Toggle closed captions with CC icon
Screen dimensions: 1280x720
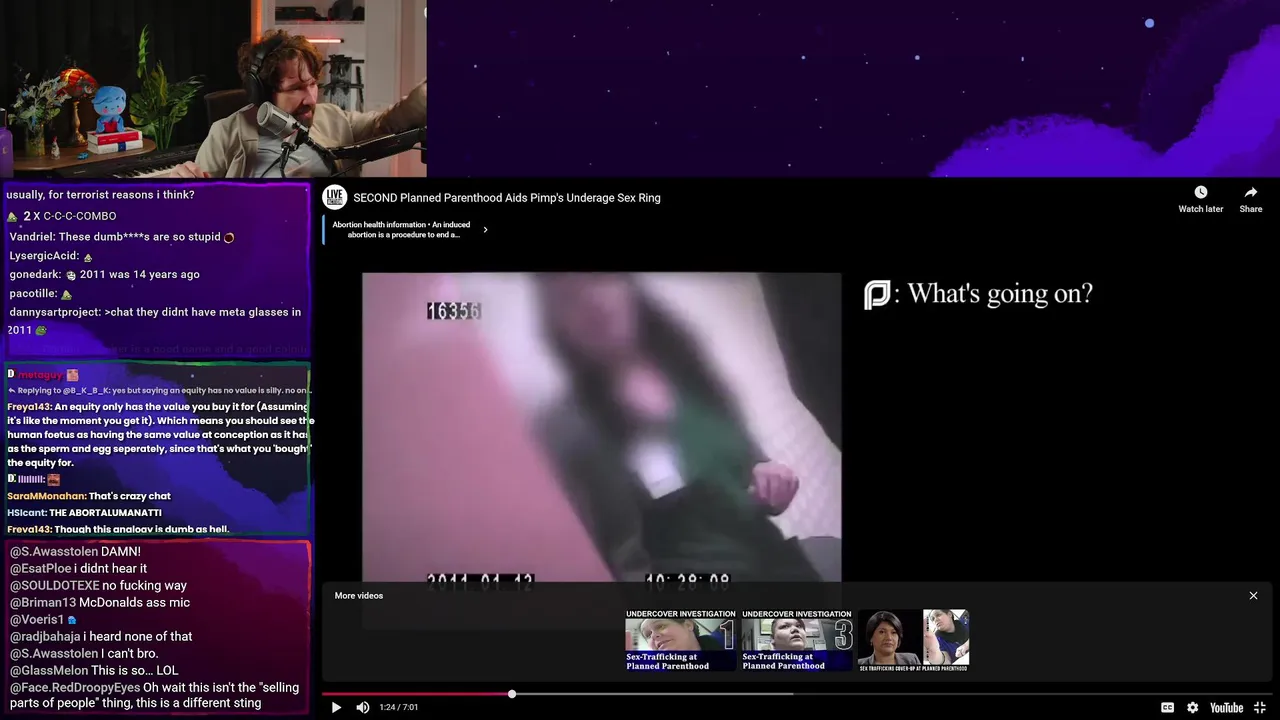click(x=1167, y=707)
